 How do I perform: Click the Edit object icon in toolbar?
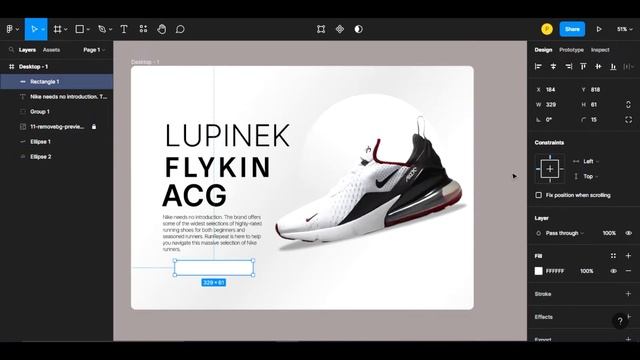[321, 29]
